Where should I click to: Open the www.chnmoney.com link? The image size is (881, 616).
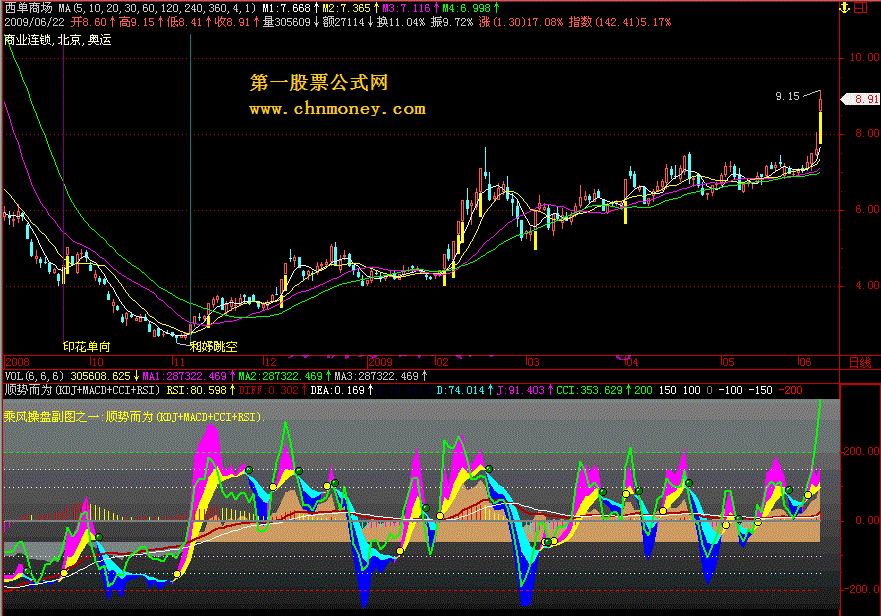(x=337, y=108)
